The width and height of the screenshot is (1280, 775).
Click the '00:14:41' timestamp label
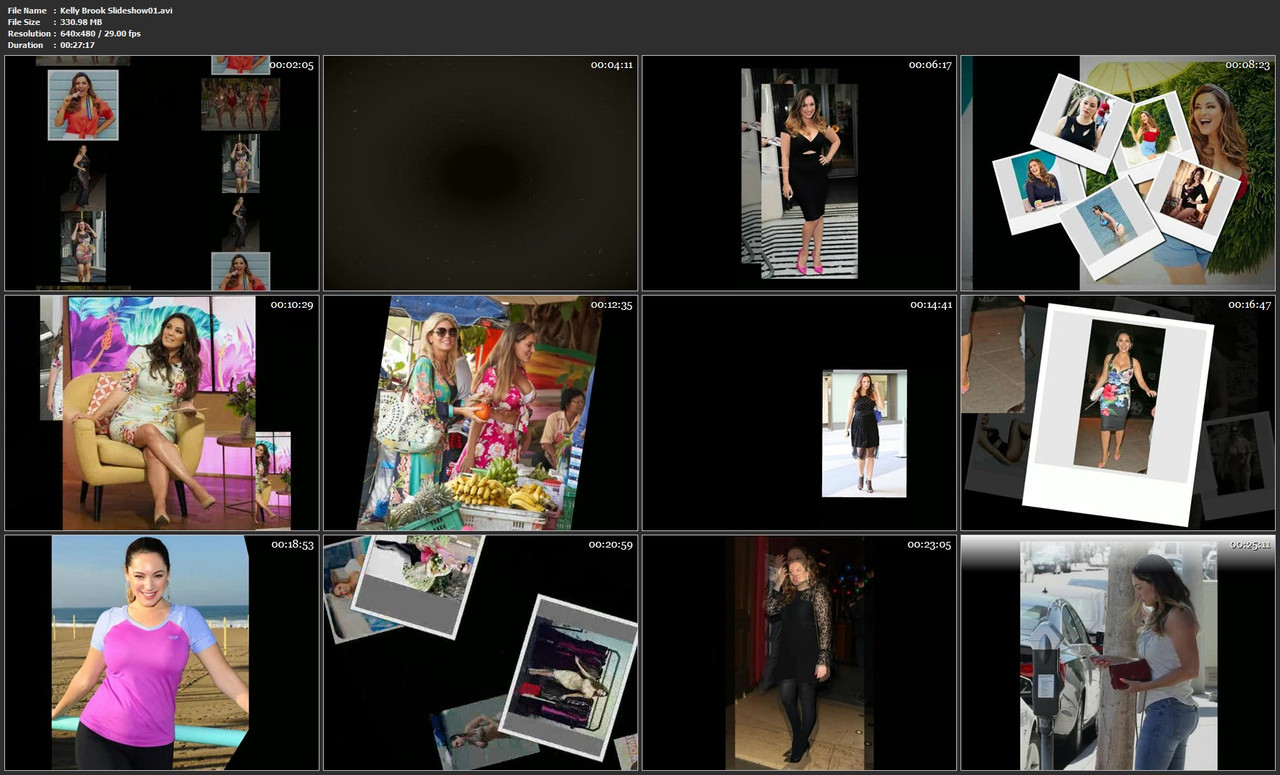coord(930,305)
